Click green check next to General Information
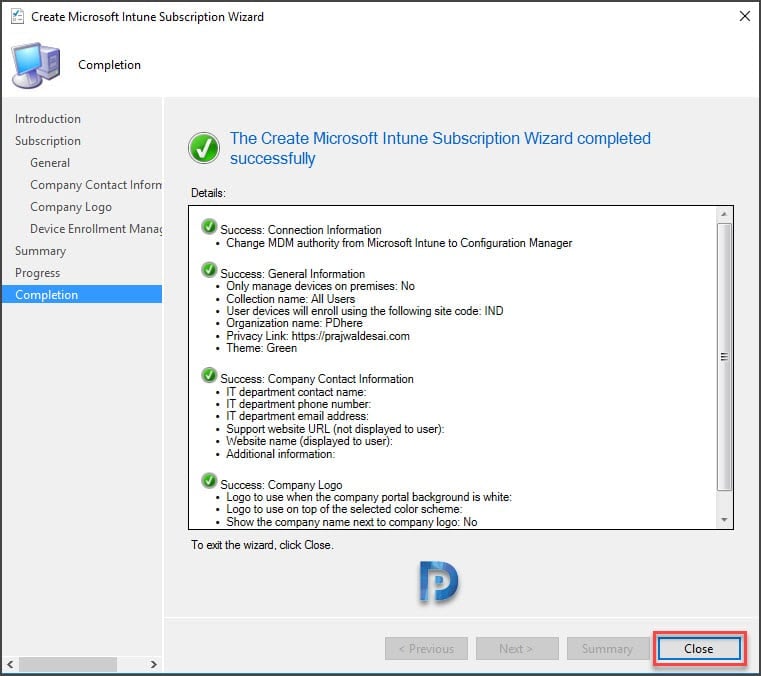This screenshot has width=761, height=676. pyautogui.click(x=209, y=270)
